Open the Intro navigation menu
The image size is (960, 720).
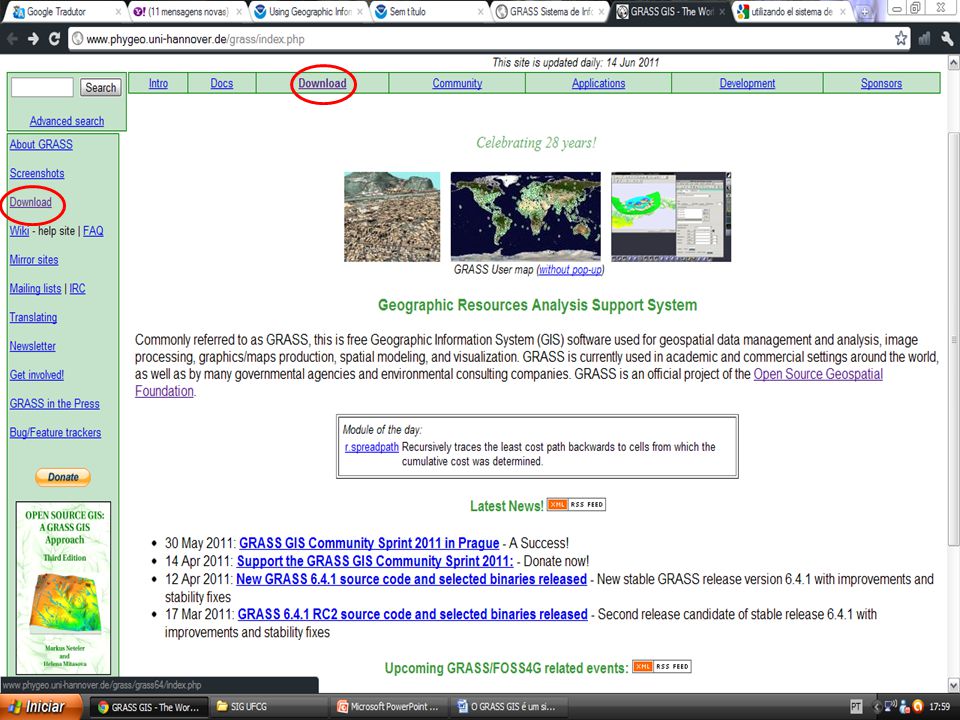158,83
